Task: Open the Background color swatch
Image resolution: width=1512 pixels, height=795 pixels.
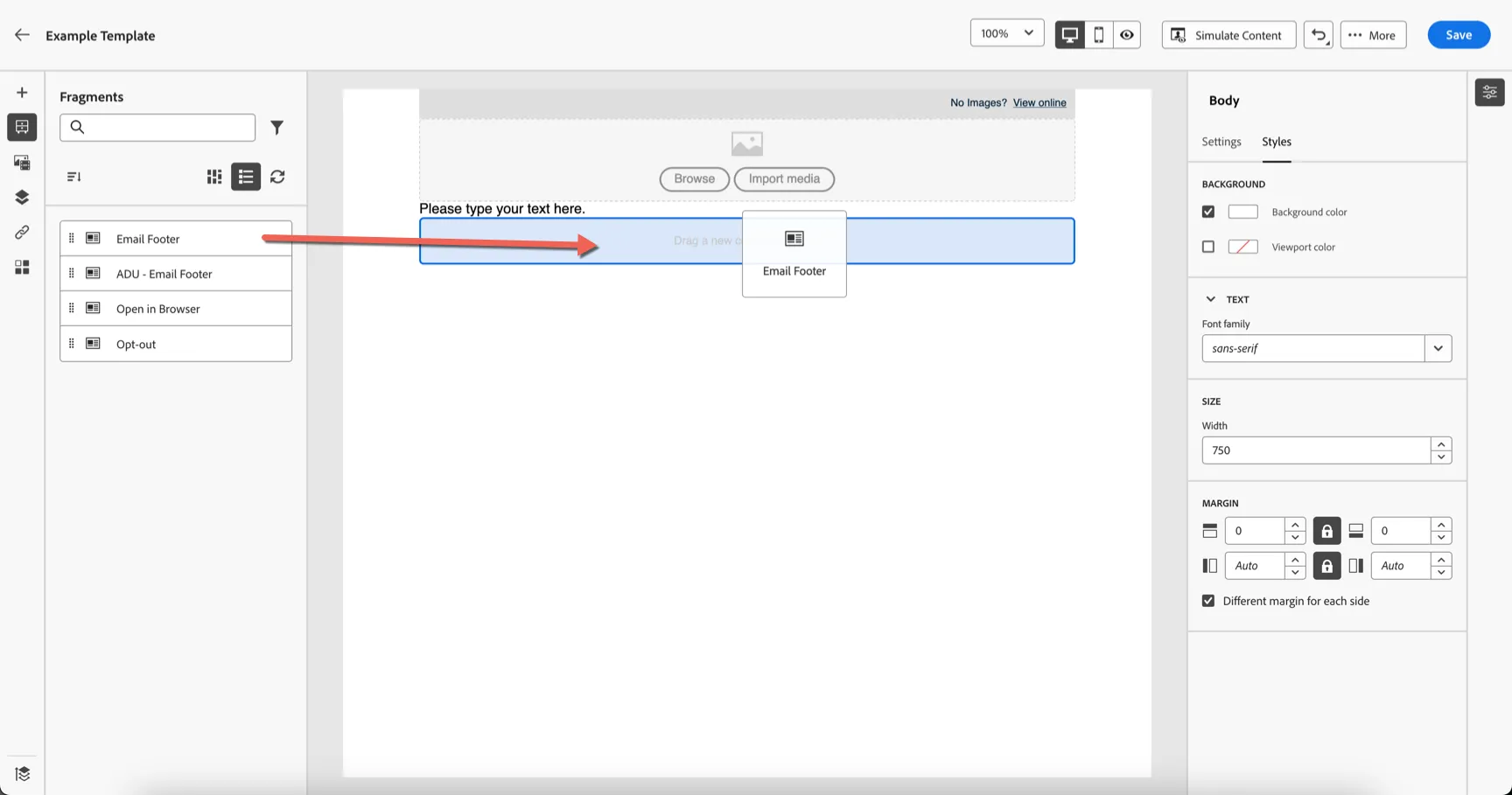Action: [1242, 212]
